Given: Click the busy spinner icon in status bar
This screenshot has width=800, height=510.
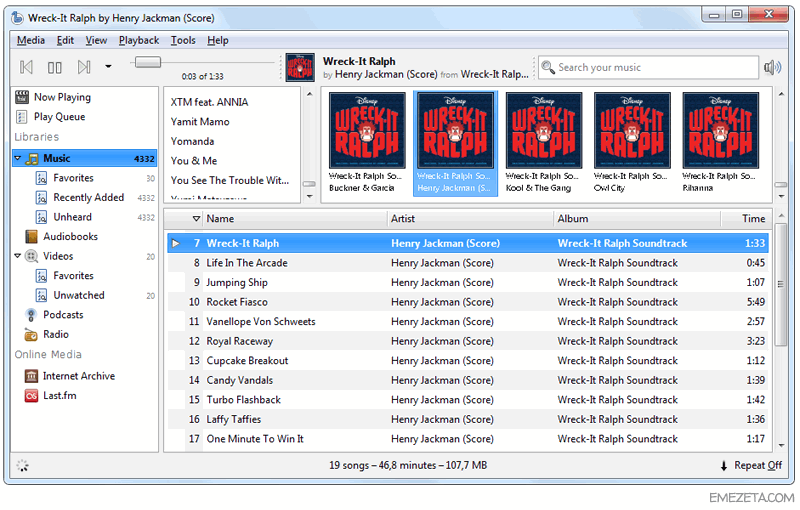Looking at the screenshot, I should pos(22,465).
